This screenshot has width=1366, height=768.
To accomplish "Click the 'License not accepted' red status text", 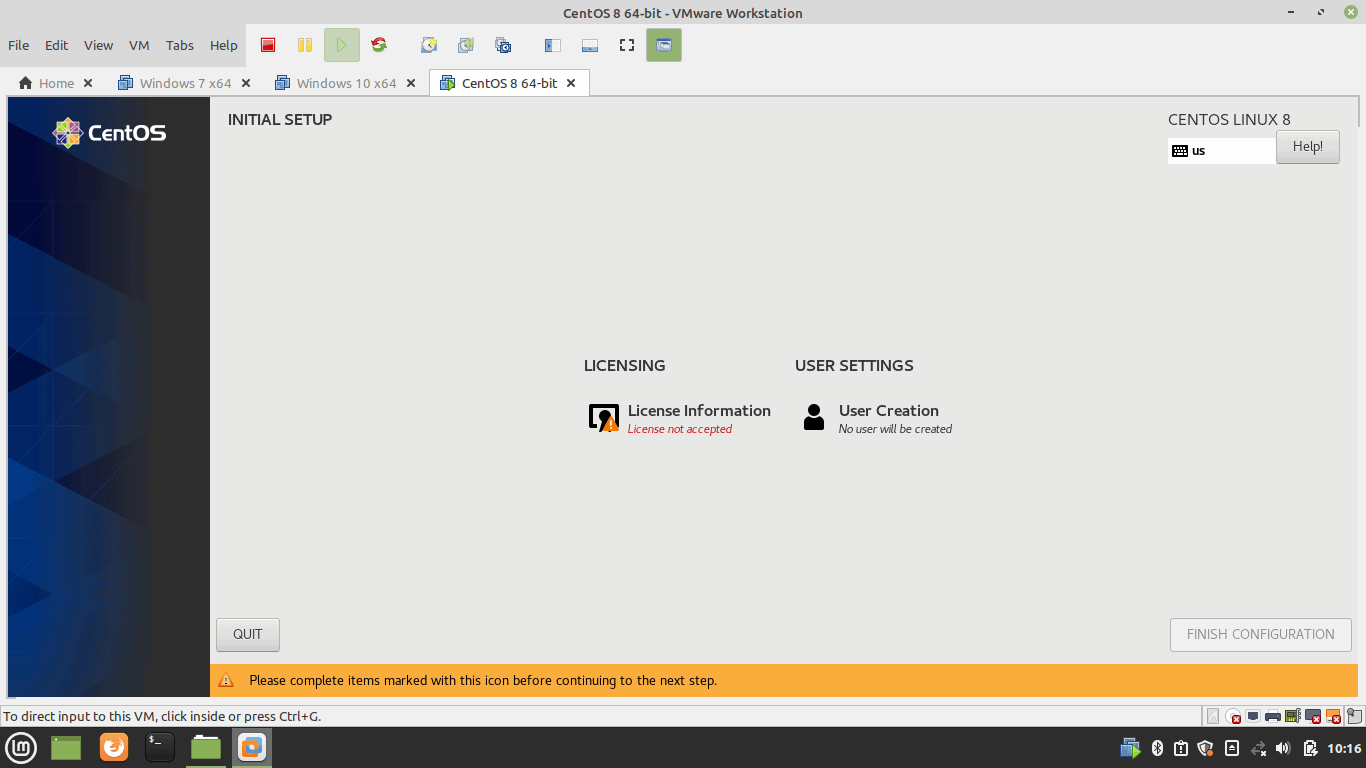I will click(x=680, y=429).
